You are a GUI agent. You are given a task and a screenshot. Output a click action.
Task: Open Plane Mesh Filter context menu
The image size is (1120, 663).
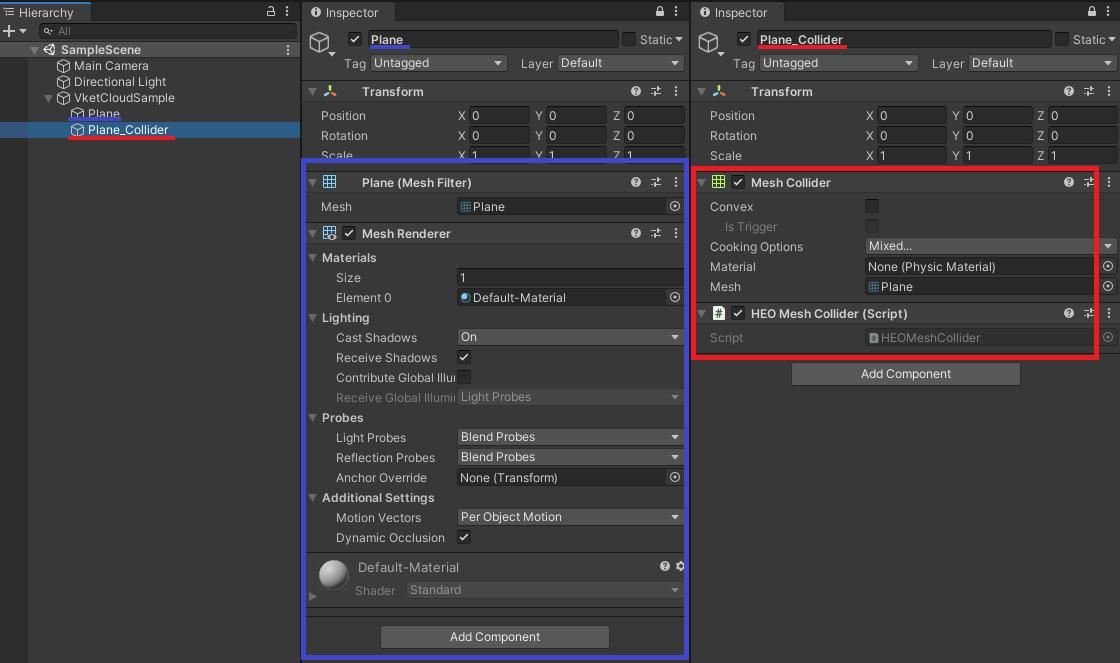[676, 182]
